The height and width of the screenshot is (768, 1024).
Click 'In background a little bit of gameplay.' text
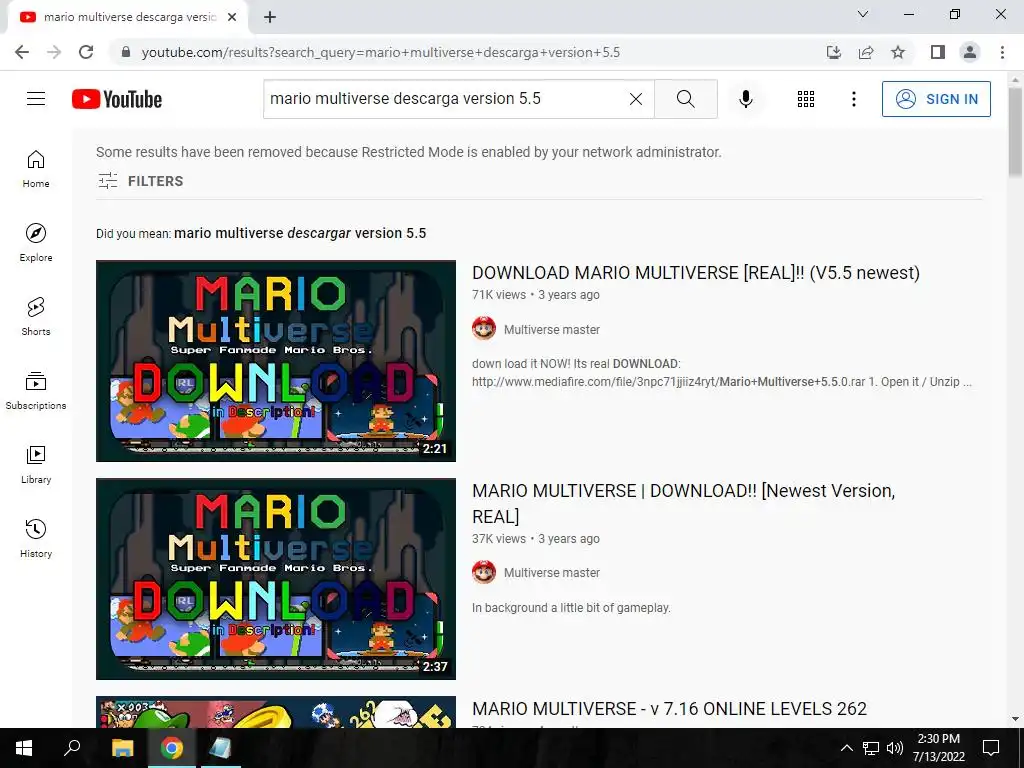tap(571, 608)
